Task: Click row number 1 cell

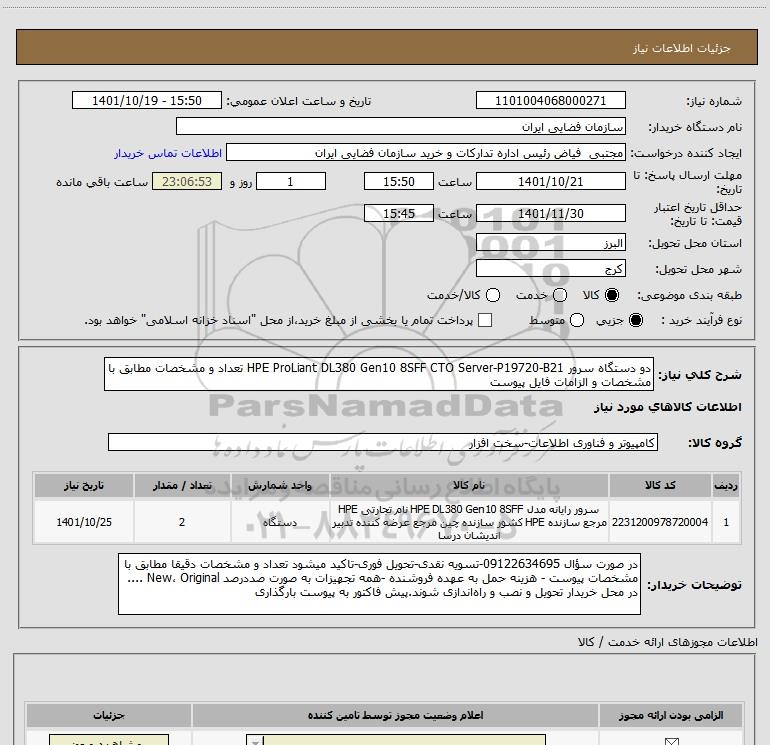Action: (726, 522)
